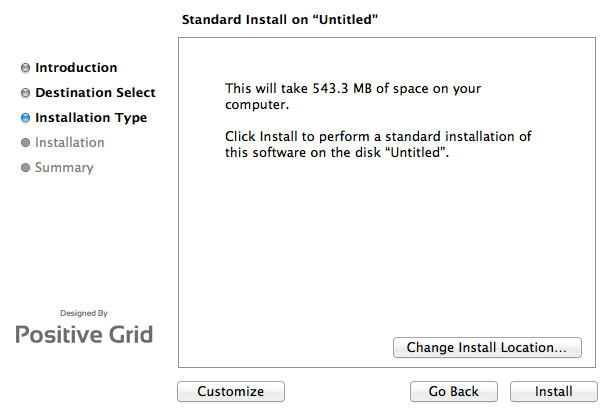614x415 pixels.
Task: Click the Destination Select step bullet
Action: point(25,94)
